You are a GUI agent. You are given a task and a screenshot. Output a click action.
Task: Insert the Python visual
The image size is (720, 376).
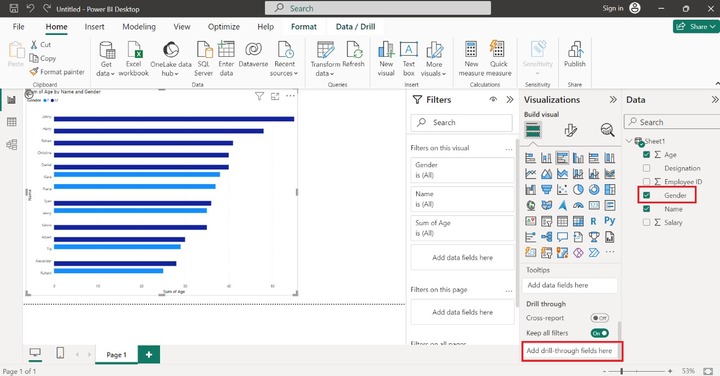(610, 221)
